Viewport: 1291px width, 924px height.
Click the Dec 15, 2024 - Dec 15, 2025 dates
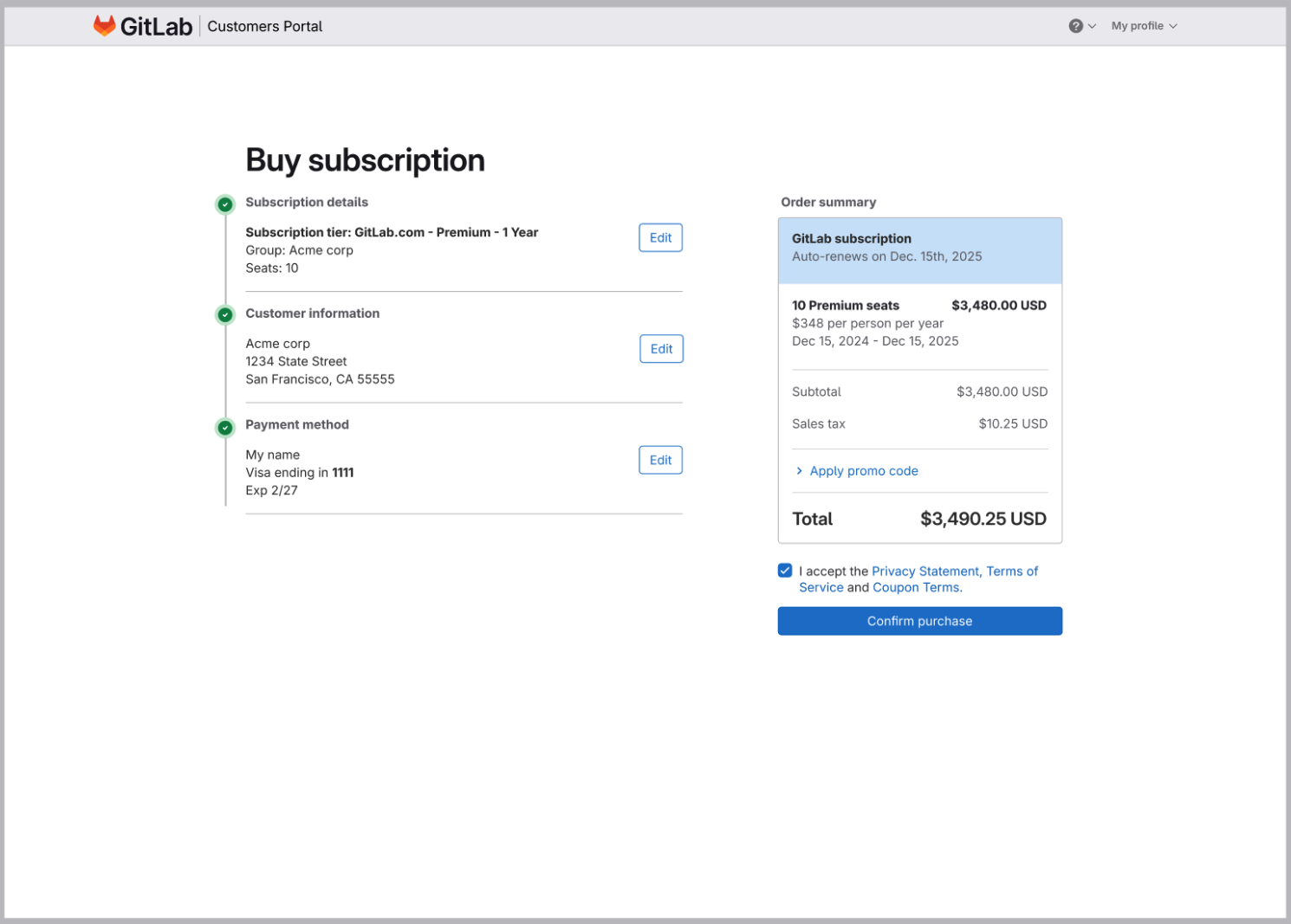[x=875, y=341]
